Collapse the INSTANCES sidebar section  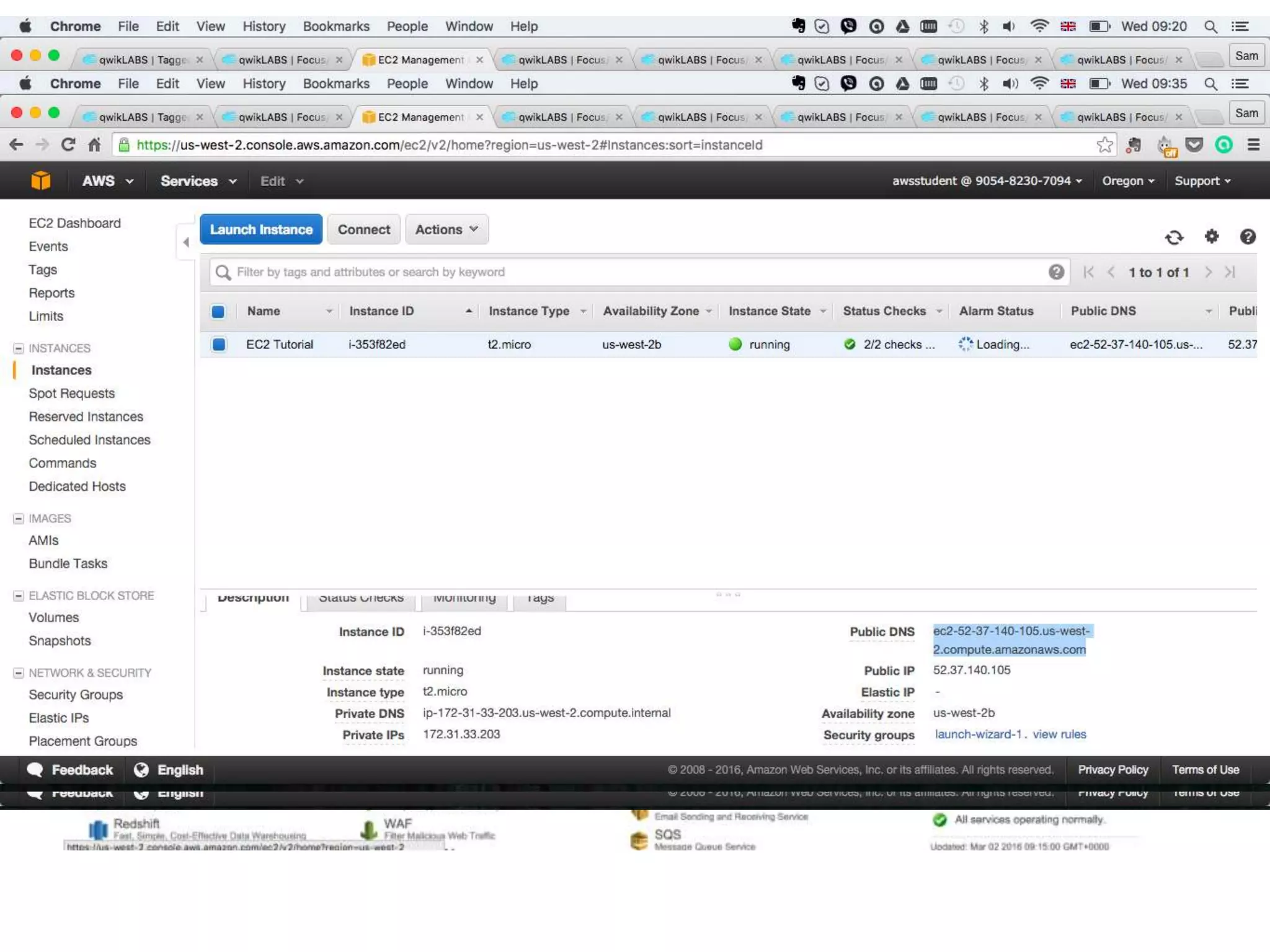click(19, 348)
